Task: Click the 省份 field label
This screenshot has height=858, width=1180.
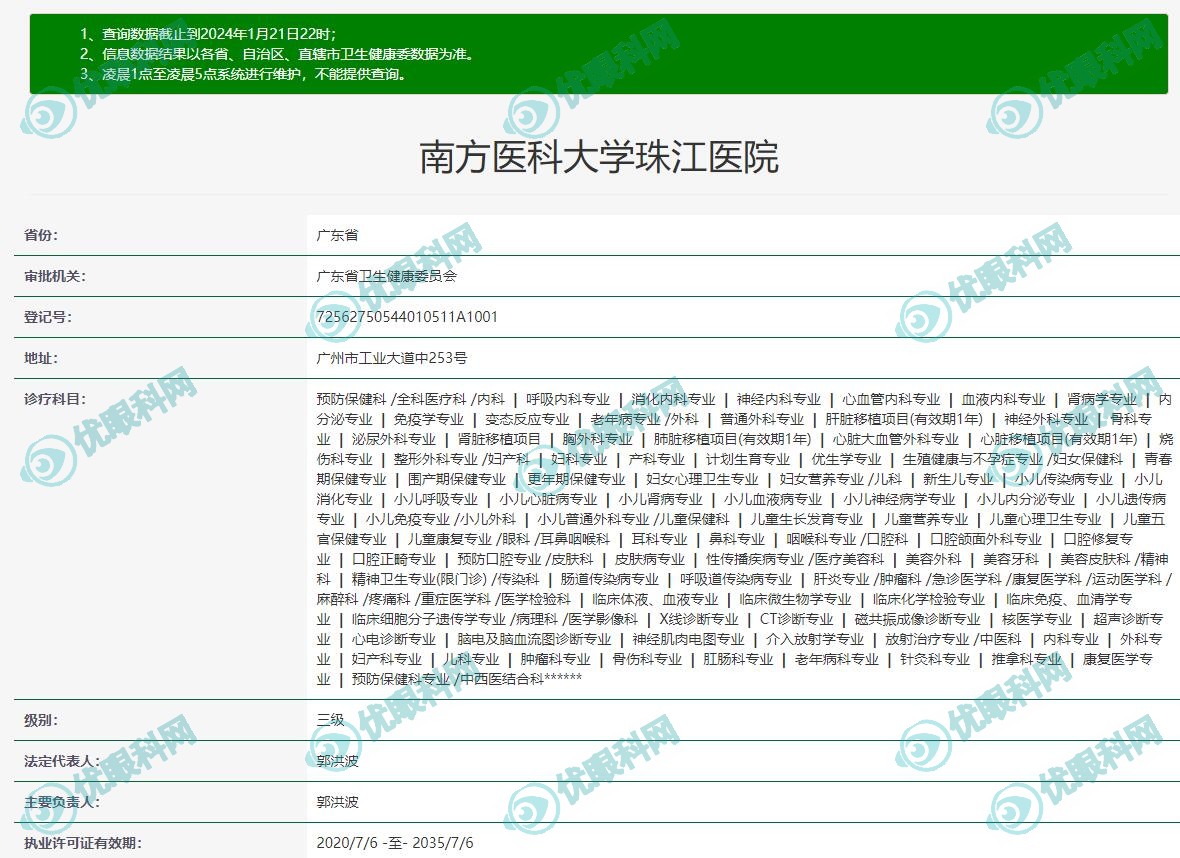Action: (x=41, y=235)
